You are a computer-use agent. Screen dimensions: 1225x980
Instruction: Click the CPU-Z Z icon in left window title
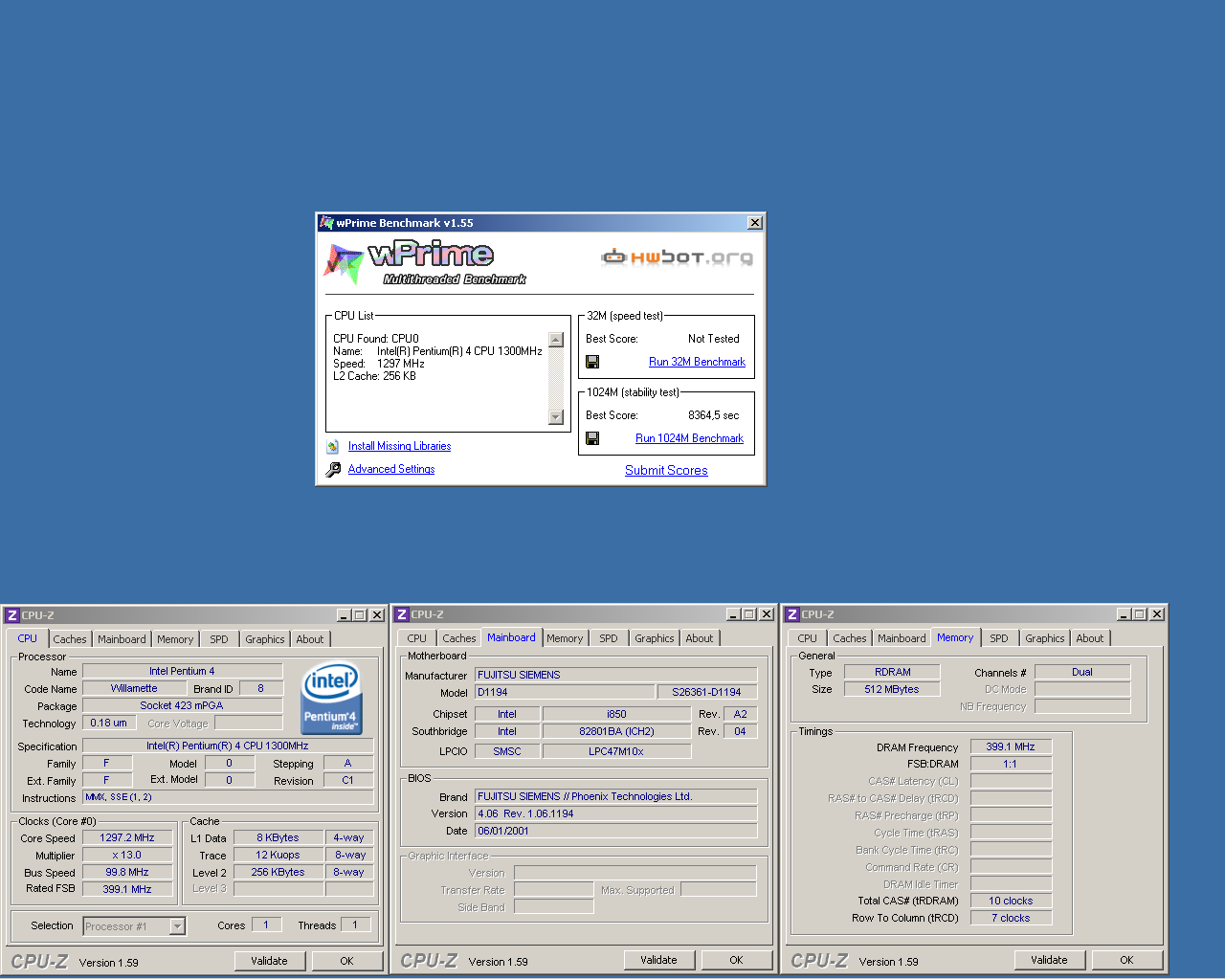tap(12, 615)
